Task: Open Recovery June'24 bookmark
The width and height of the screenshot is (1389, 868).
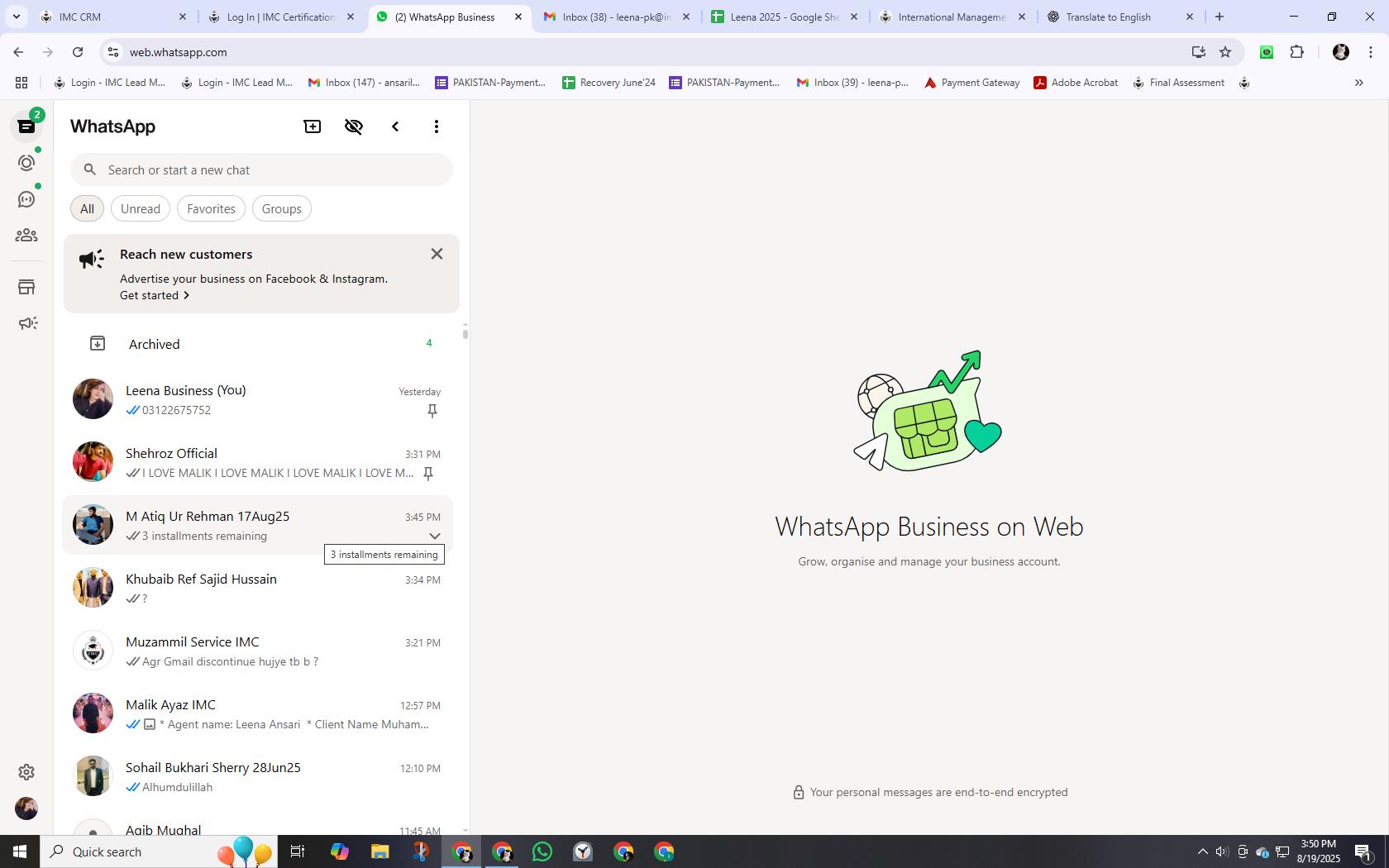Action: [x=609, y=83]
